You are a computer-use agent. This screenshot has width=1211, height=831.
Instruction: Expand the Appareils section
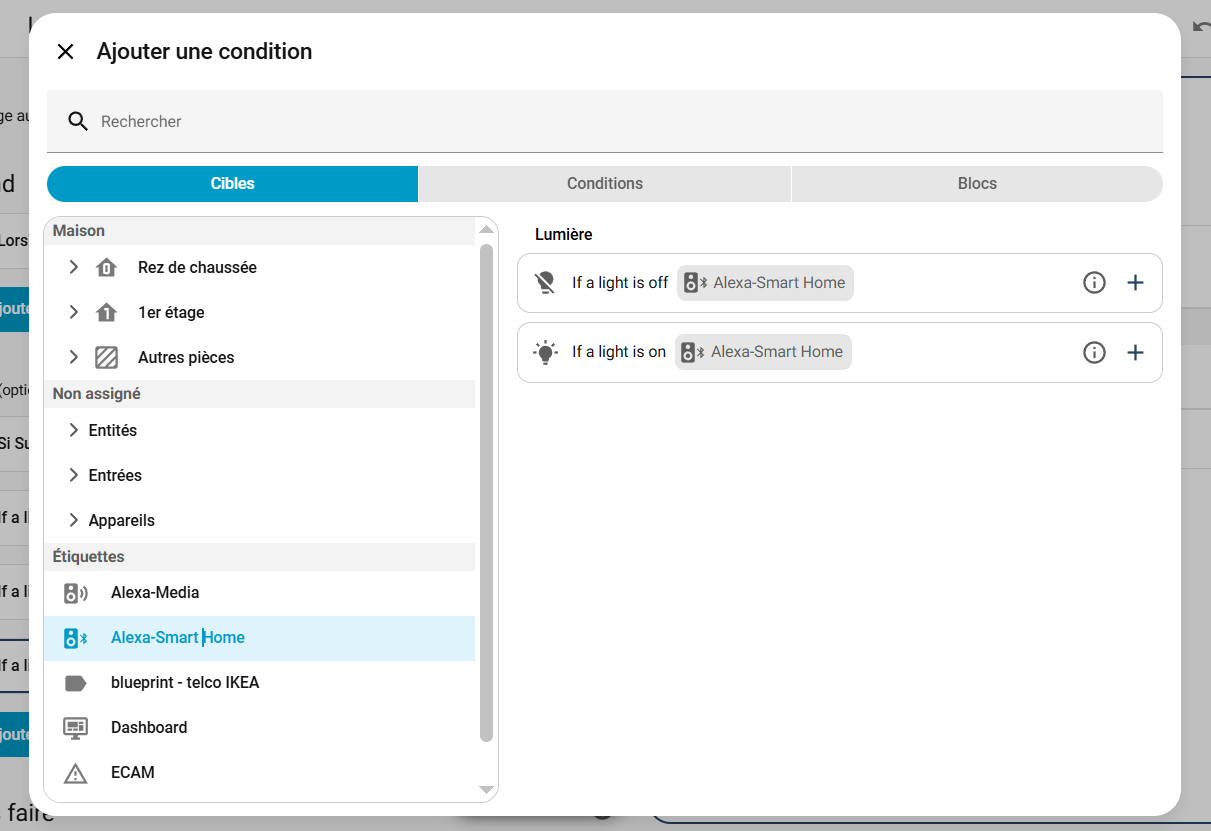pyautogui.click(x=73, y=520)
